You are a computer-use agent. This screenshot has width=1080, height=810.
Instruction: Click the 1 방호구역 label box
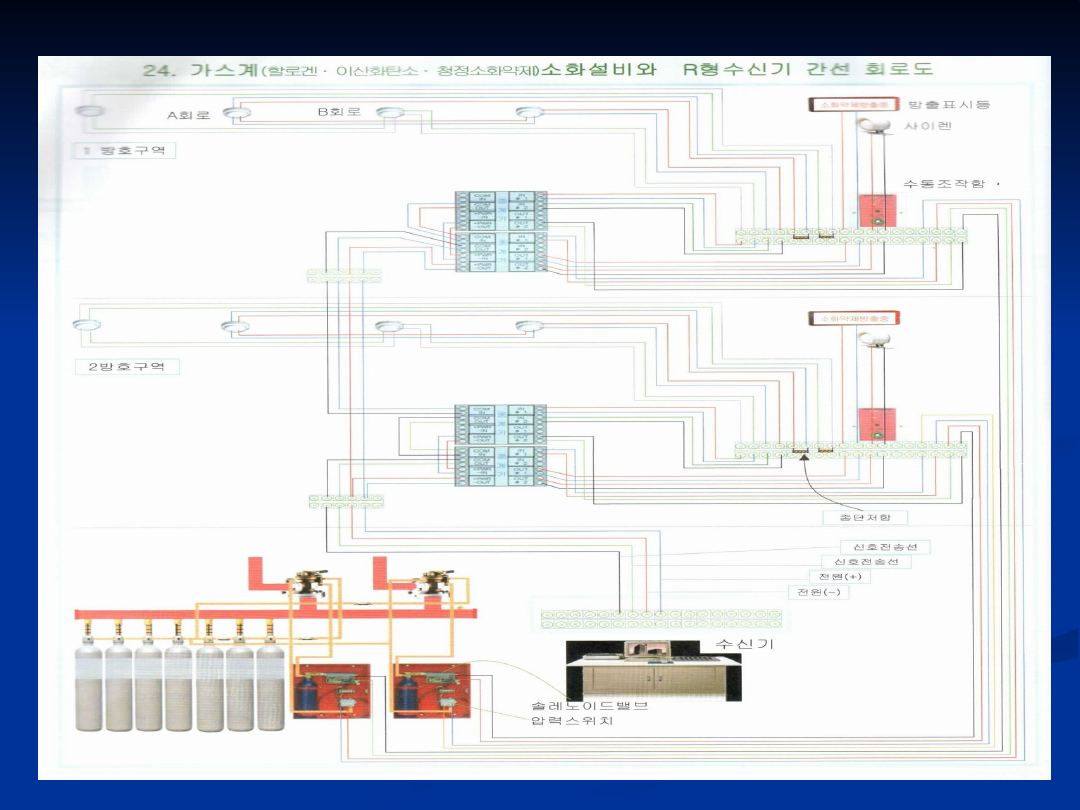[124, 151]
